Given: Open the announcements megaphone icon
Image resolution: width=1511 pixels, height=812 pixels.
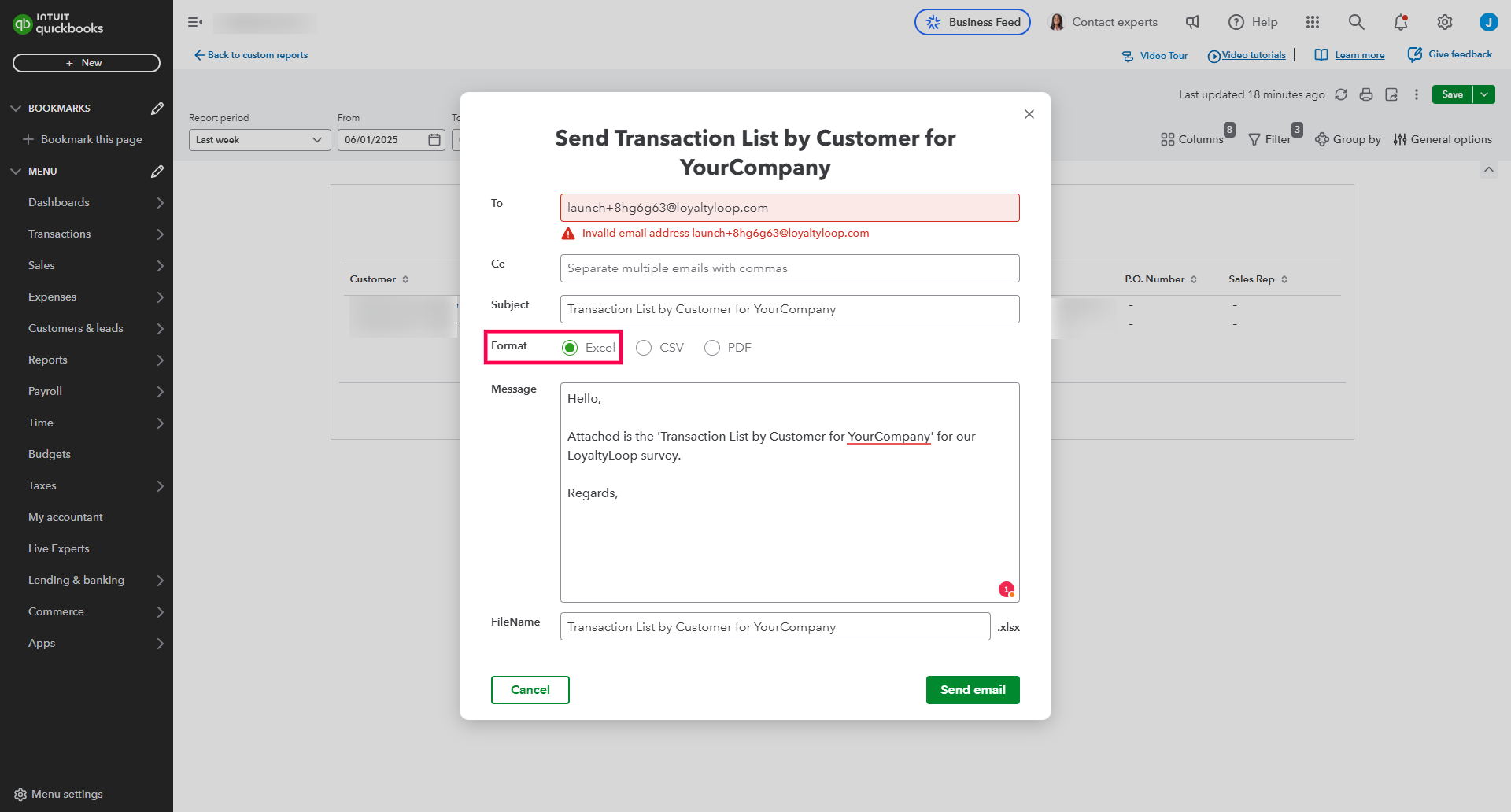Looking at the screenshot, I should click(x=1192, y=22).
